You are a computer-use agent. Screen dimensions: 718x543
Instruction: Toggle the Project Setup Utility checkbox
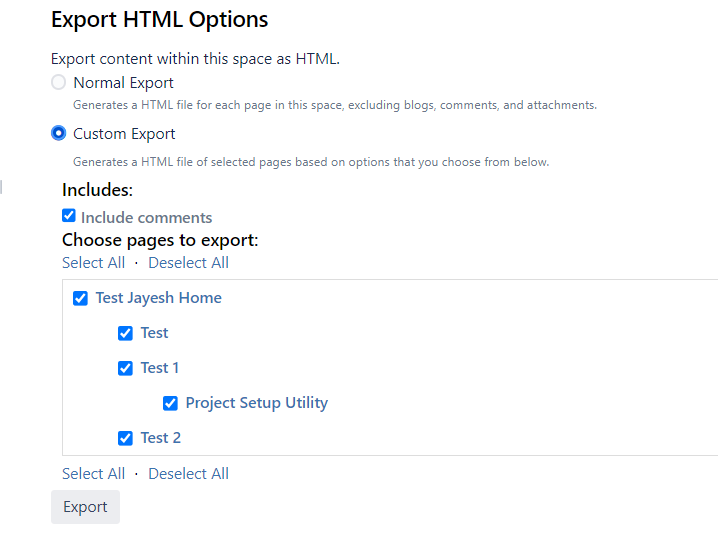click(170, 403)
